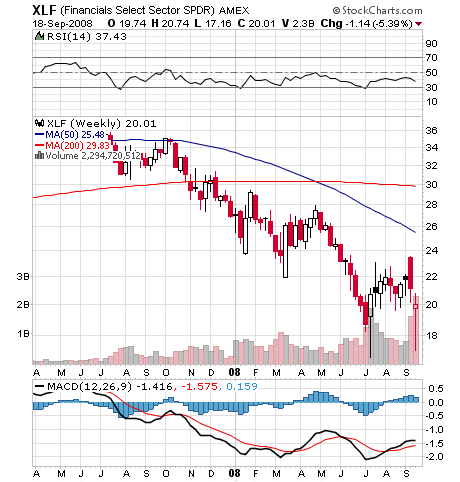This screenshot has height=482, width=460.
Task: Click the RSI 70 overbought axis label
Action: pyautogui.click(x=431, y=58)
